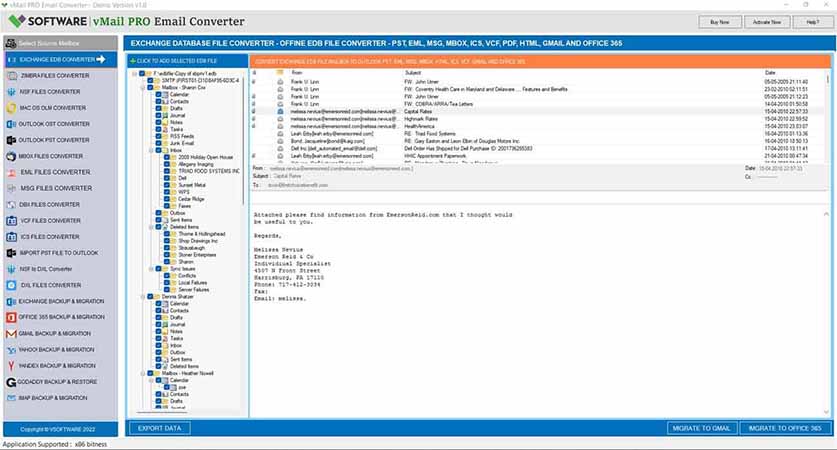Uncheck the TRIAD FOOD SYSTEMS INC folder checkbox
Image resolution: width=837 pixels, height=450 pixels.
pyautogui.click(x=167, y=171)
